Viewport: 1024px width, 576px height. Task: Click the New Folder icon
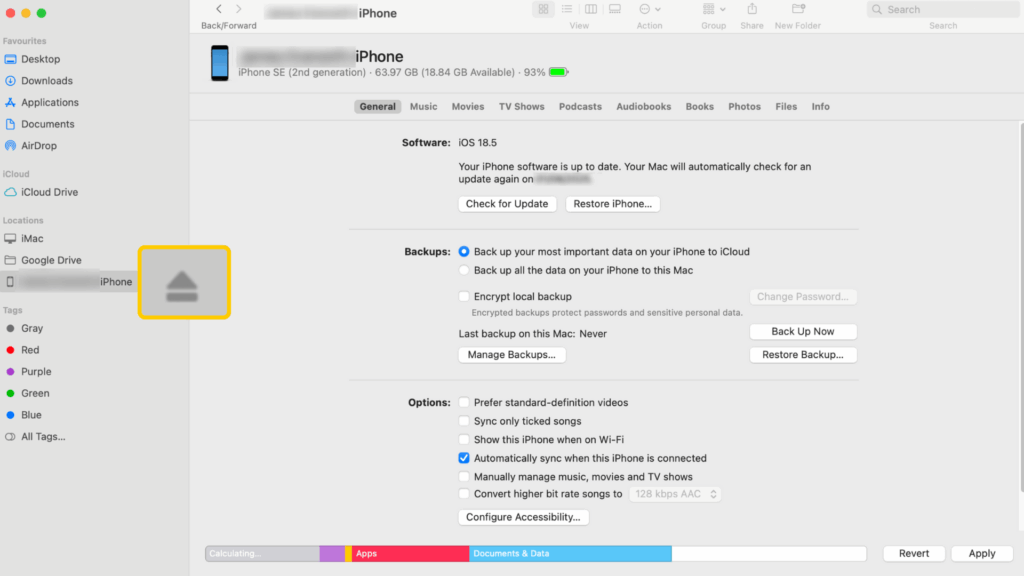(x=797, y=9)
